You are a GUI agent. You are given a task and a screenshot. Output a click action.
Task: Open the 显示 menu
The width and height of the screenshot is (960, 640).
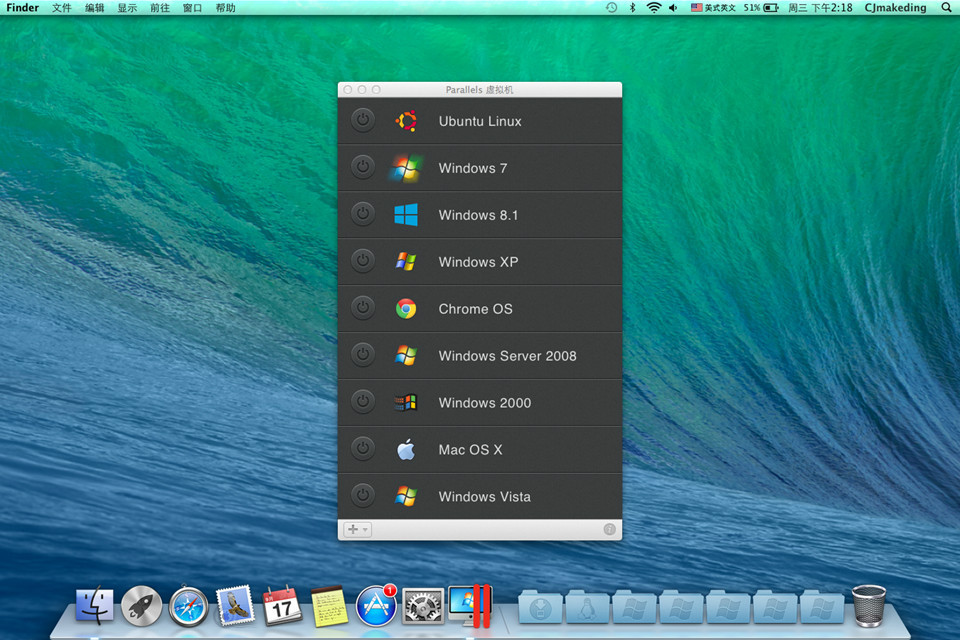point(127,8)
